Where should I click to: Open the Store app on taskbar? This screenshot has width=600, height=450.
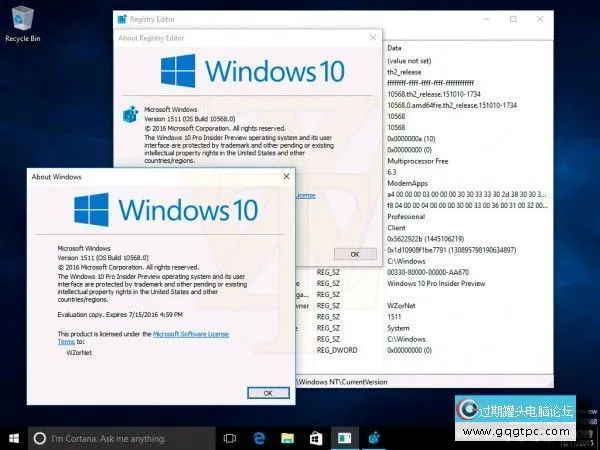click(315, 438)
